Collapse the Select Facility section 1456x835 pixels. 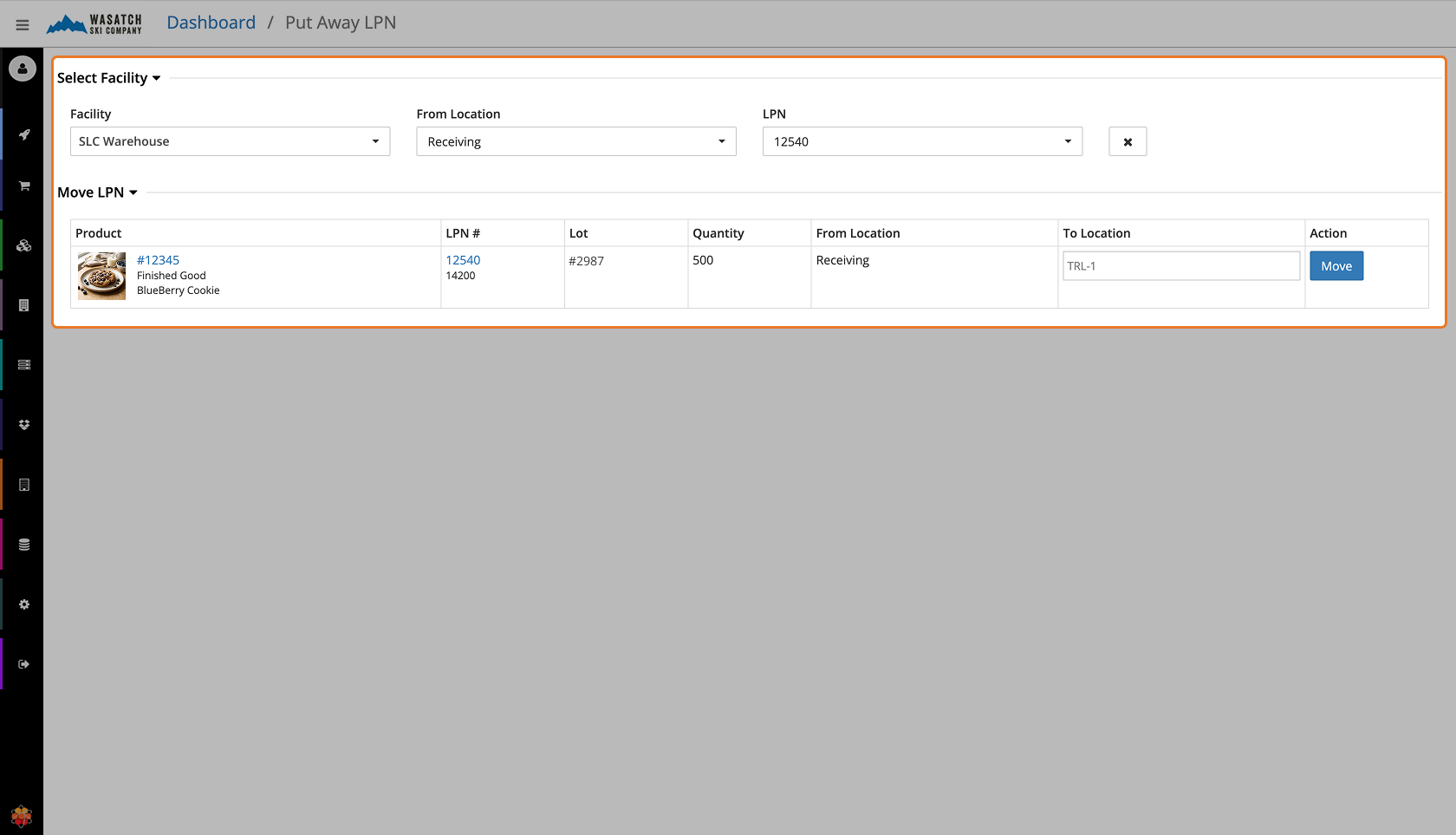click(108, 78)
